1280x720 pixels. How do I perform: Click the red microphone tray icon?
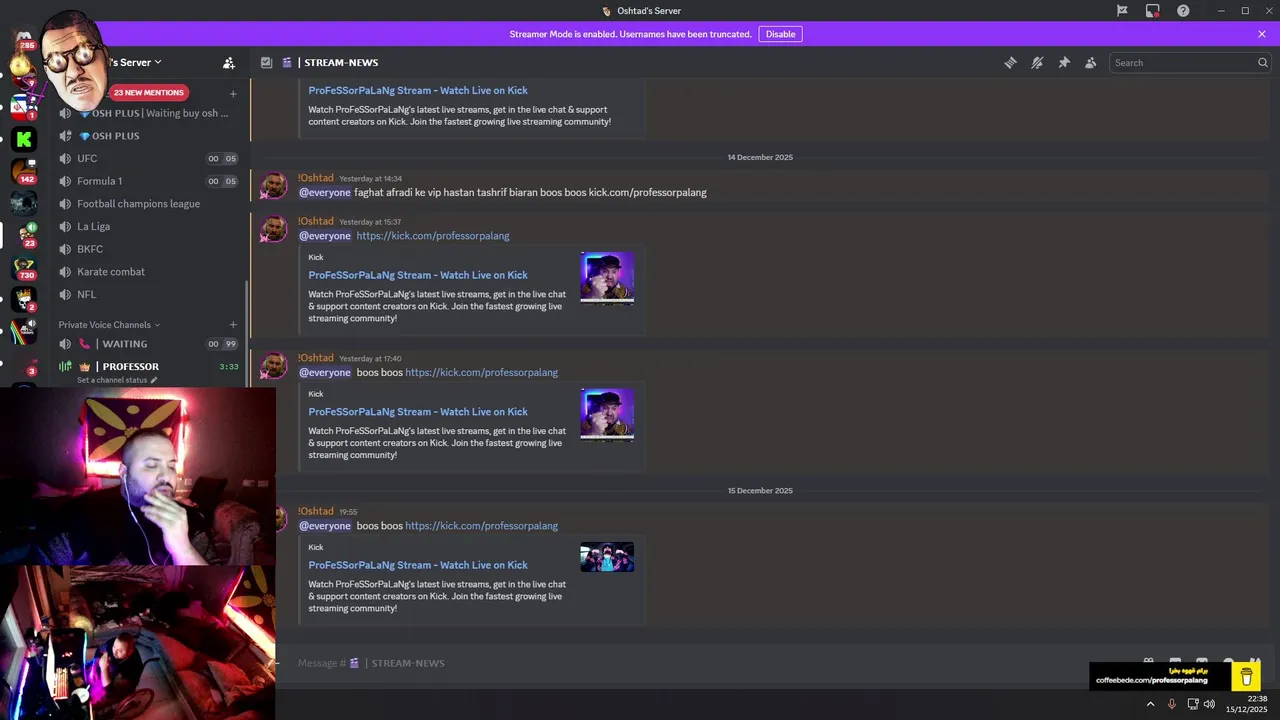tap(1172, 704)
